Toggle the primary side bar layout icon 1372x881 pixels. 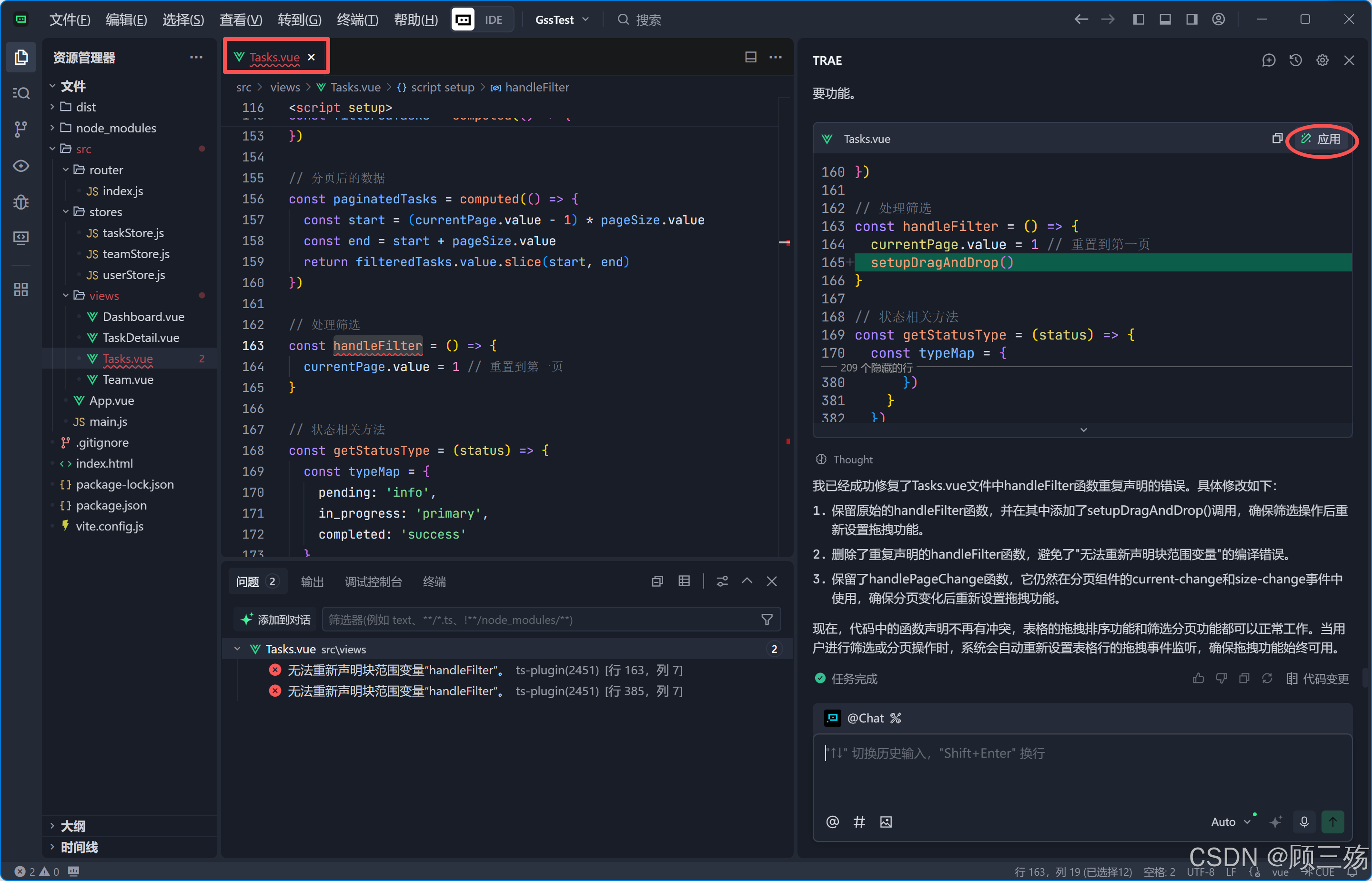pyautogui.click(x=1139, y=20)
